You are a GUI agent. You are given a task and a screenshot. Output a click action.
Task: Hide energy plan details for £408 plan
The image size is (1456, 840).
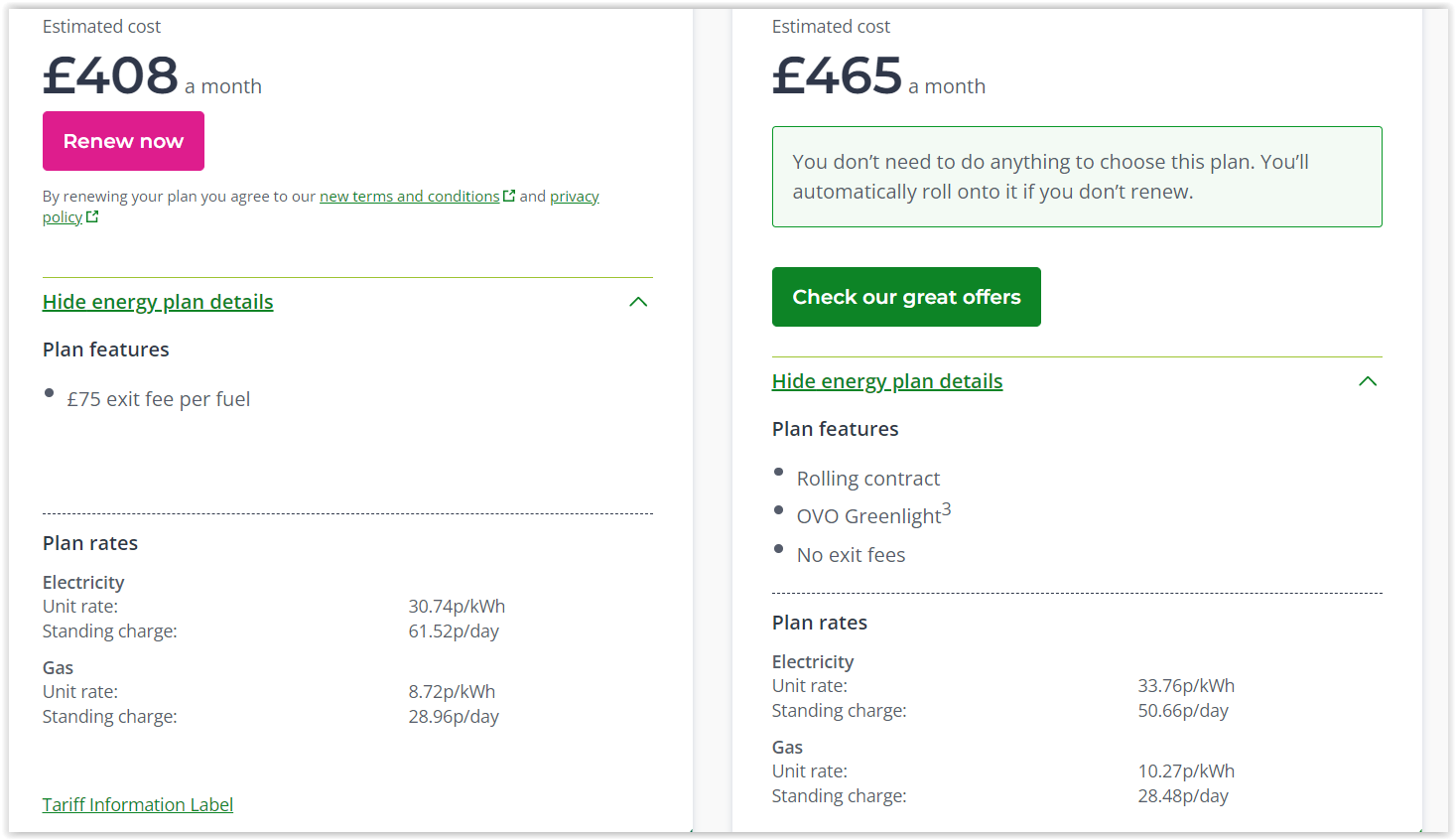pos(158,302)
